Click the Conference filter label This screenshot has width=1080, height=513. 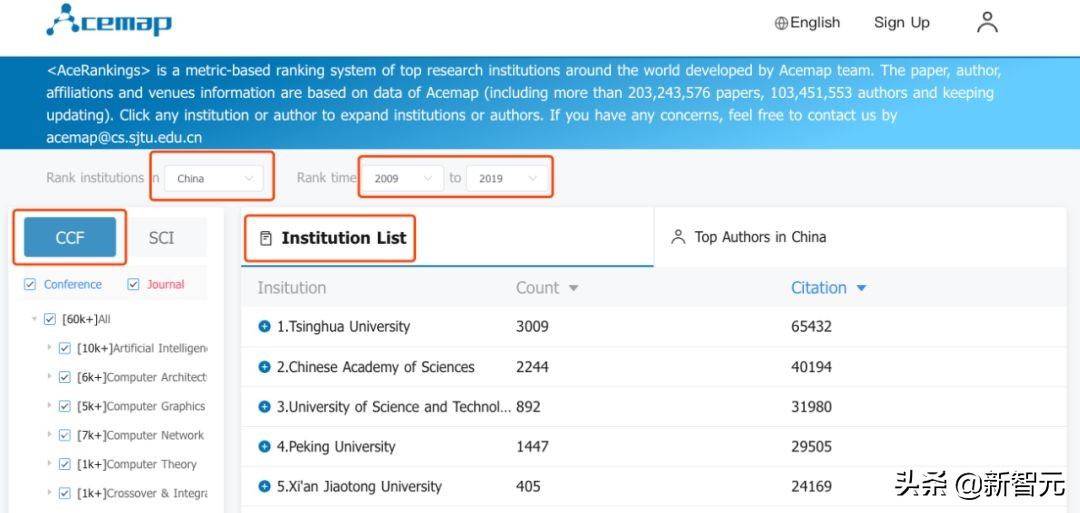[x=72, y=284]
